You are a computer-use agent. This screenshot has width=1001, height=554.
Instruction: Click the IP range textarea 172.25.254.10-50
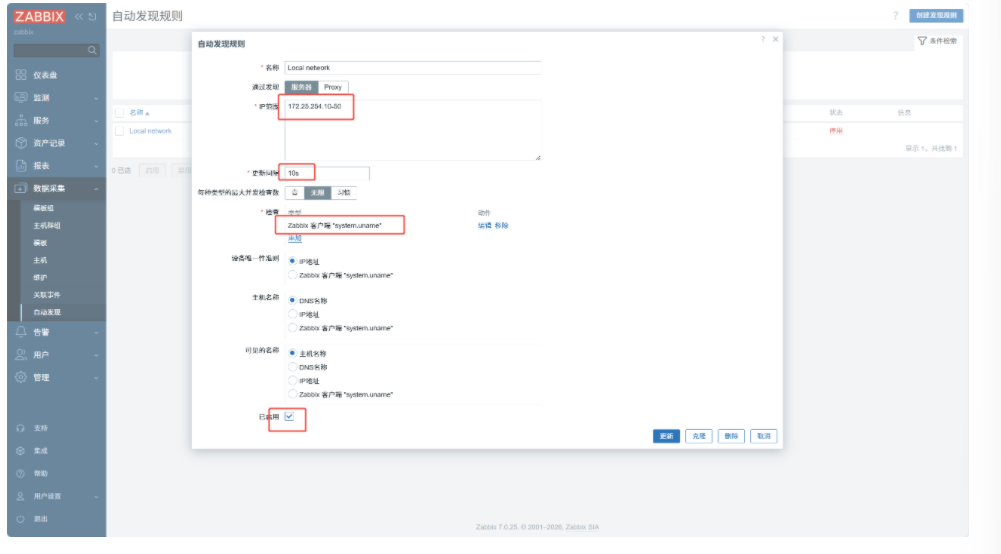pos(413,130)
